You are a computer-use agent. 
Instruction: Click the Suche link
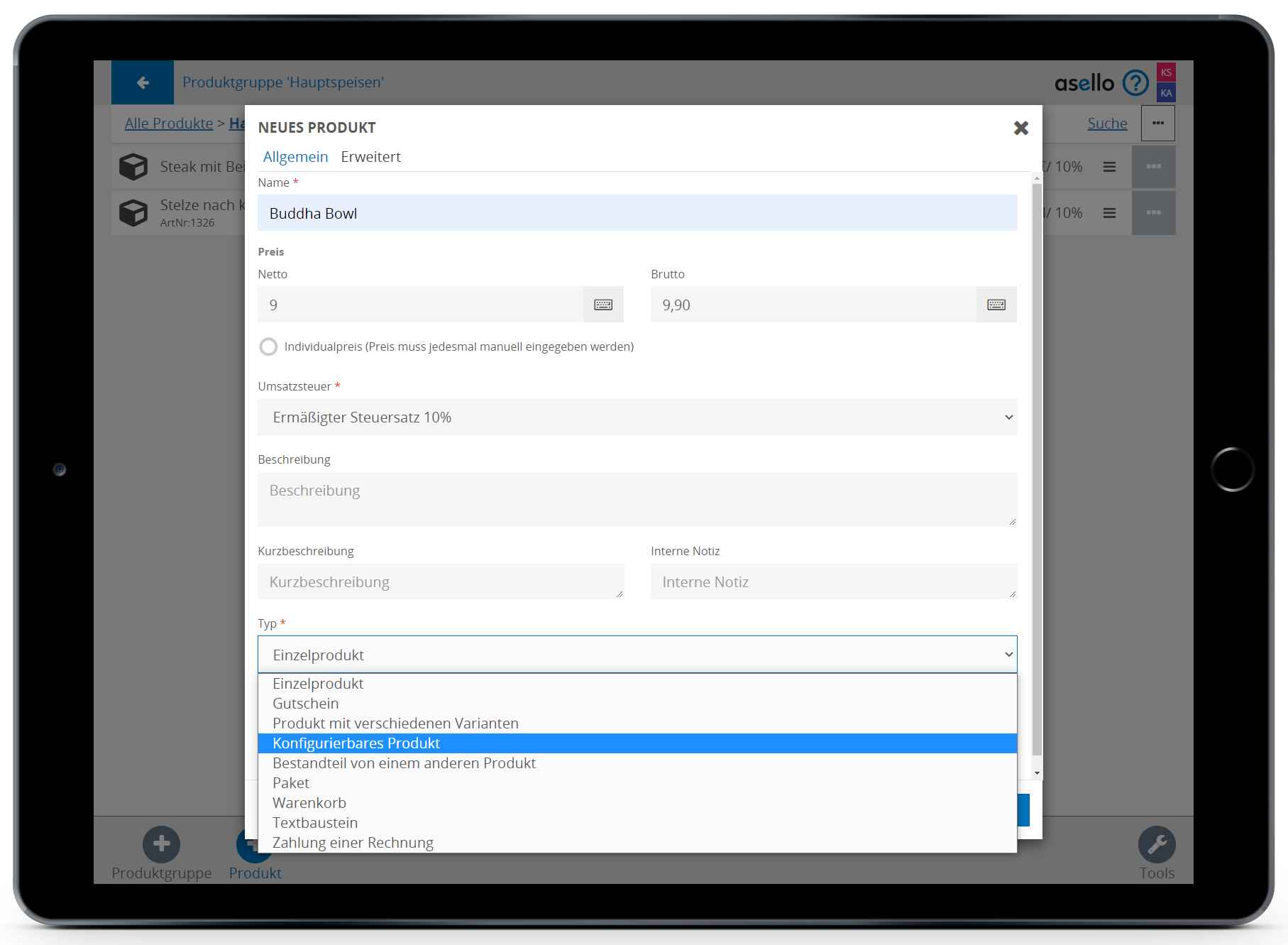click(x=1107, y=124)
